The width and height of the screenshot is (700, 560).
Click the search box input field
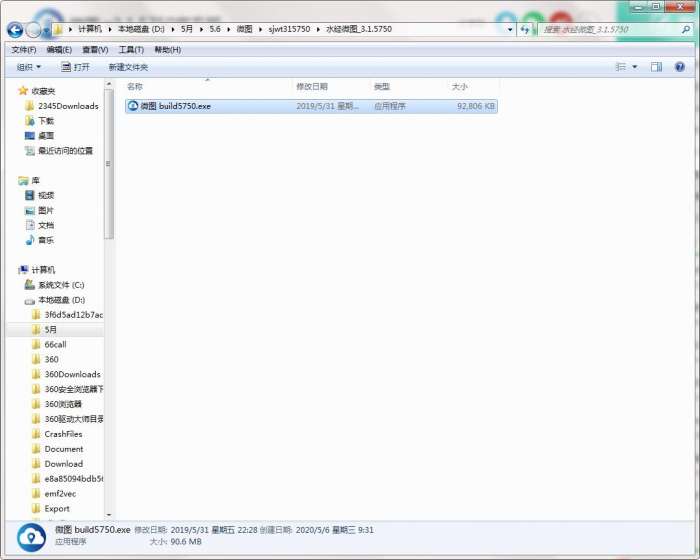point(610,29)
